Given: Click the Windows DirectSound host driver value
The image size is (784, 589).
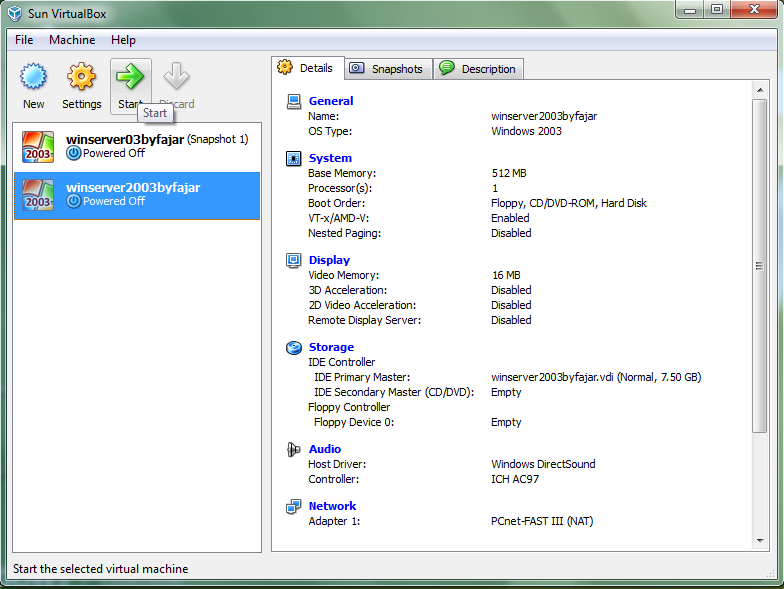Looking at the screenshot, I should pyautogui.click(x=543, y=464).
